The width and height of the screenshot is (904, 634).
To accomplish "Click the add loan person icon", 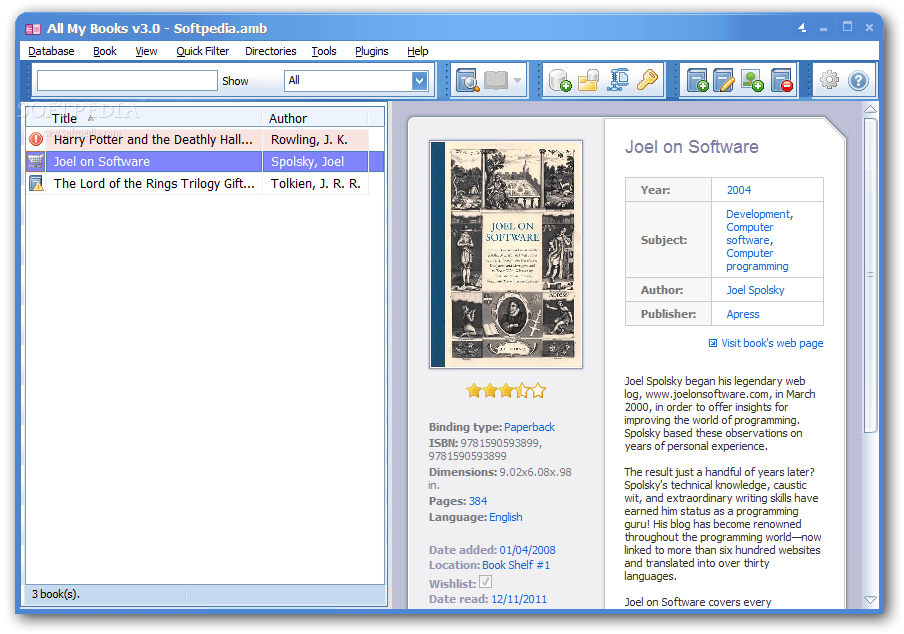I will click(x=752, y=80).
